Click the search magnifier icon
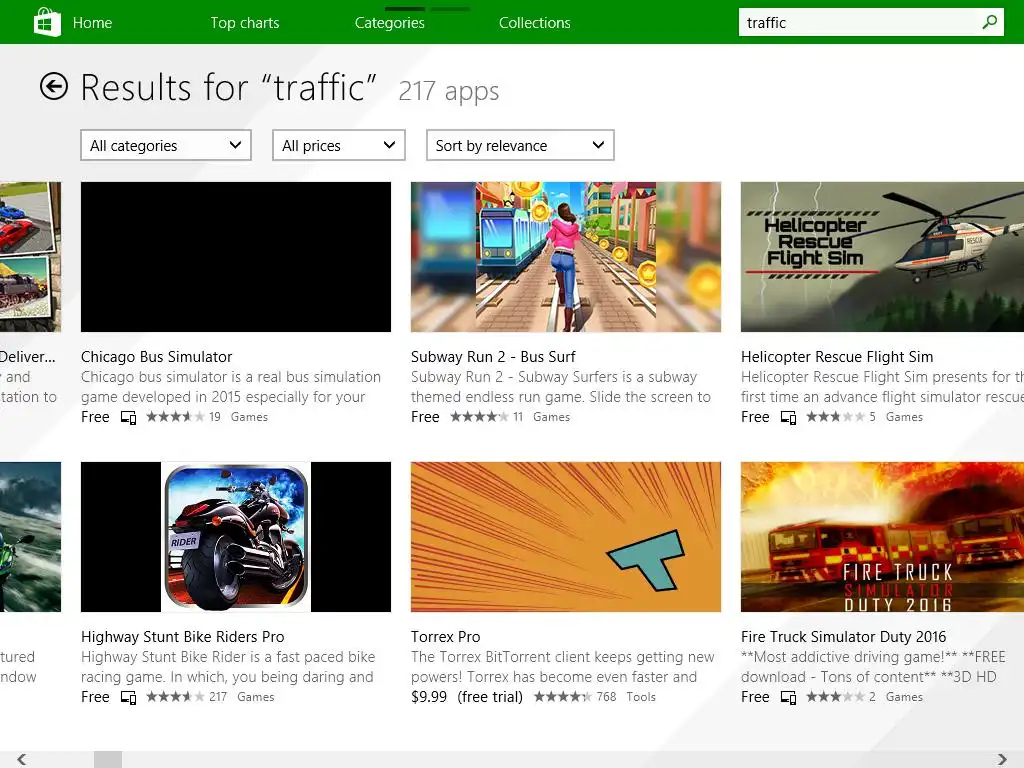 [x=989, y=22]
